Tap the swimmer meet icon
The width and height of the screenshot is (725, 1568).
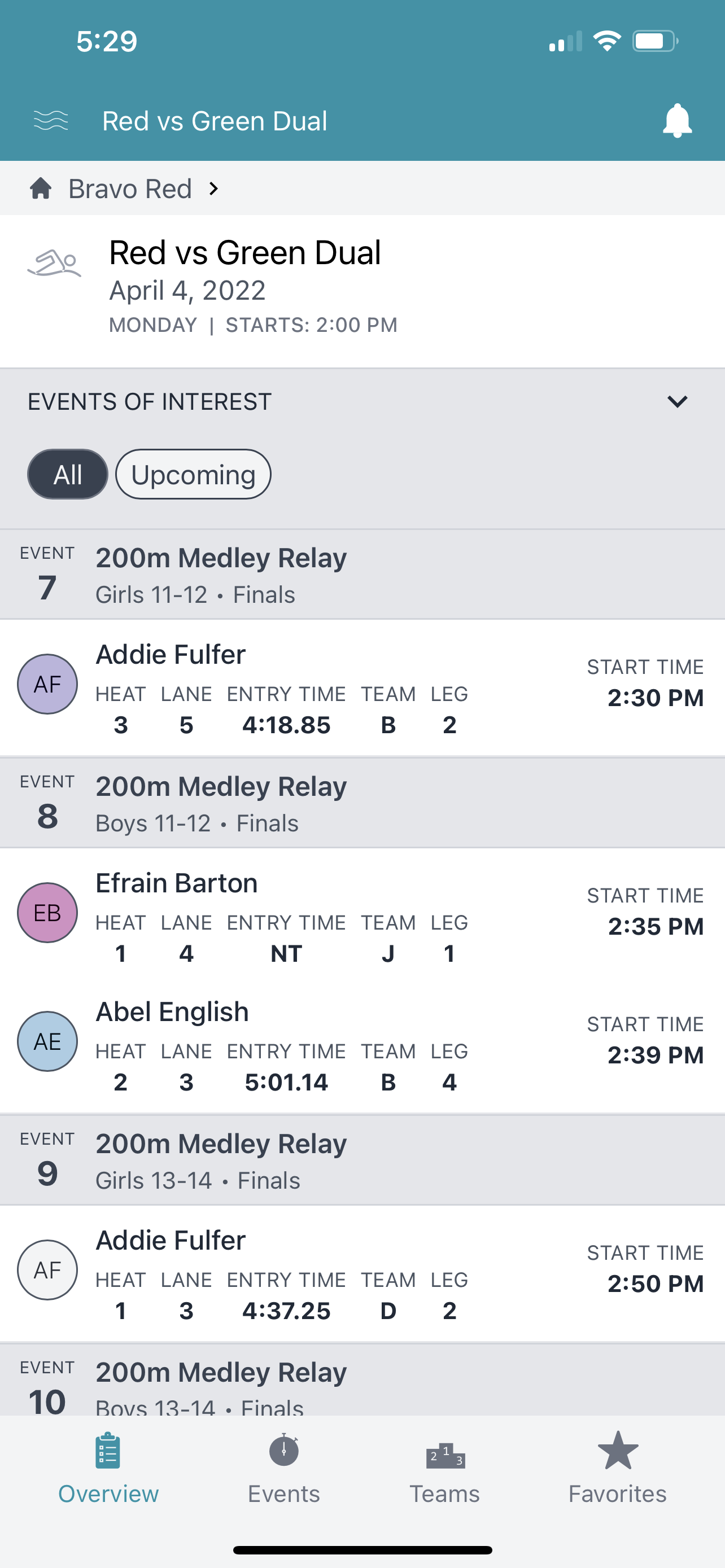click(54, 264)
